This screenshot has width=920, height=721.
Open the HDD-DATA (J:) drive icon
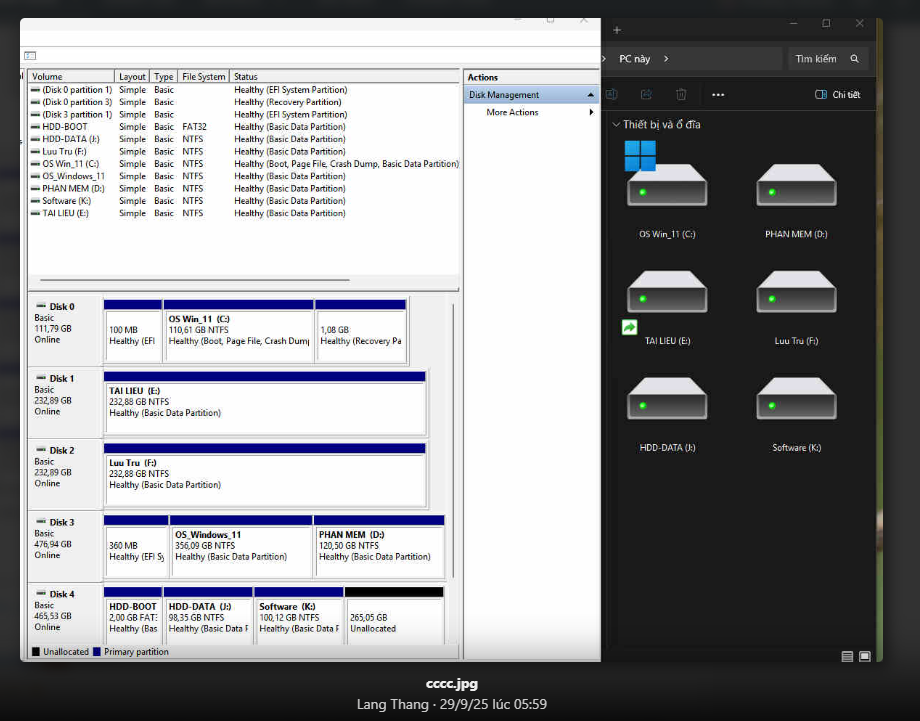667,398
